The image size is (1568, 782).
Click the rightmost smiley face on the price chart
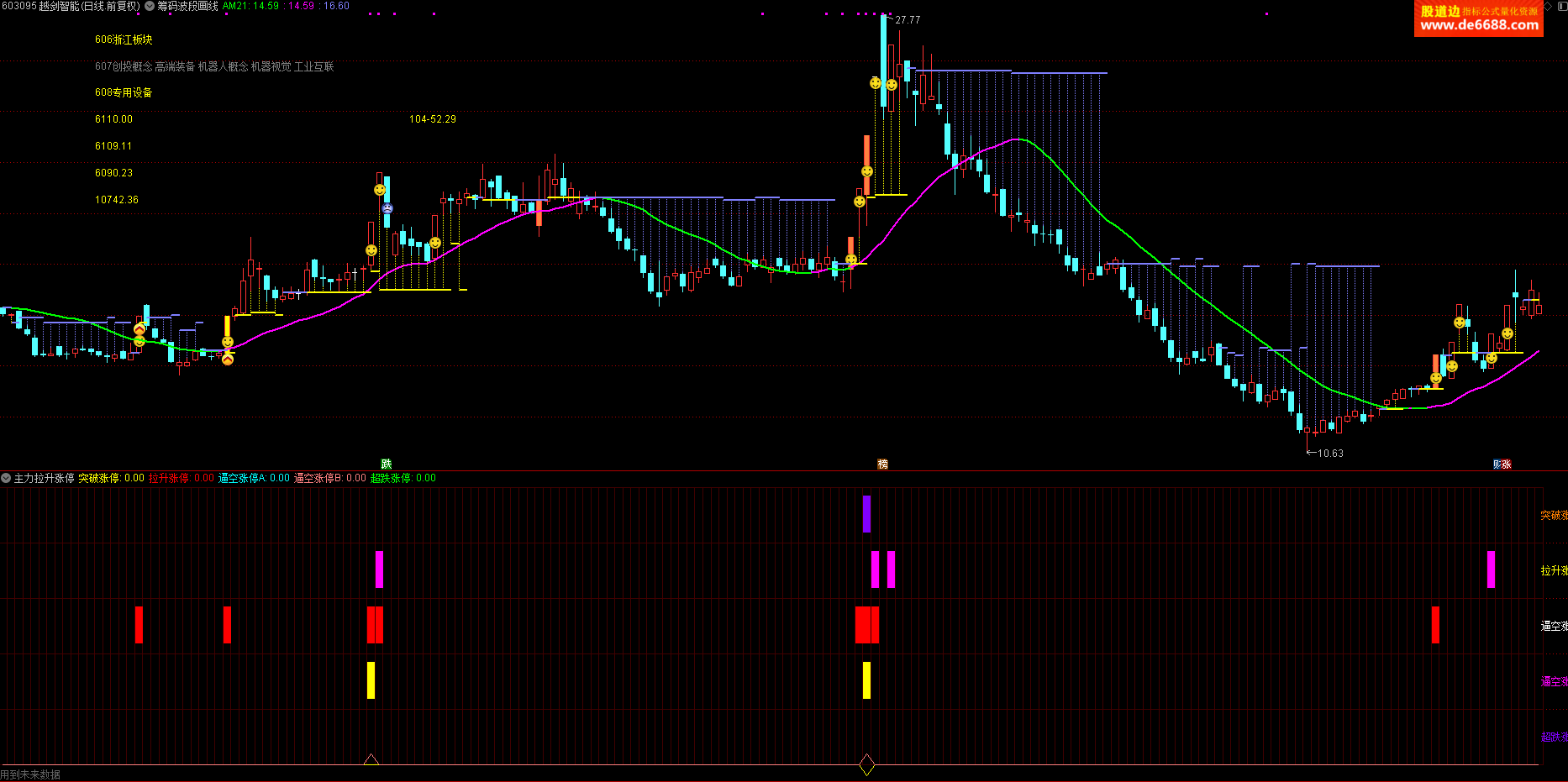1507,333
